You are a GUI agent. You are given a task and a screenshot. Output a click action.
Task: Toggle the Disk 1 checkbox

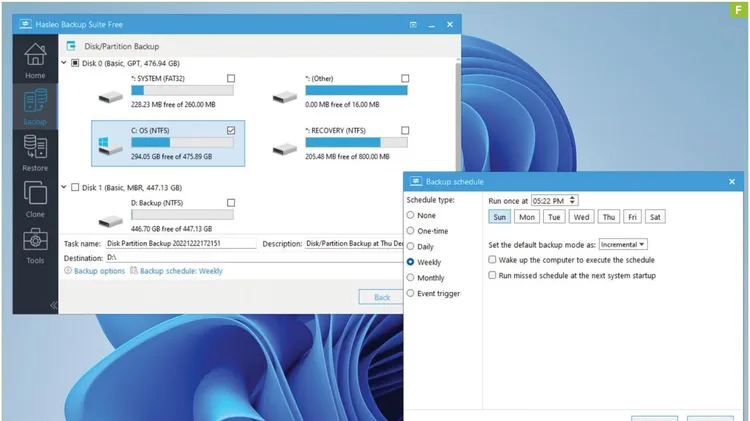75,187
